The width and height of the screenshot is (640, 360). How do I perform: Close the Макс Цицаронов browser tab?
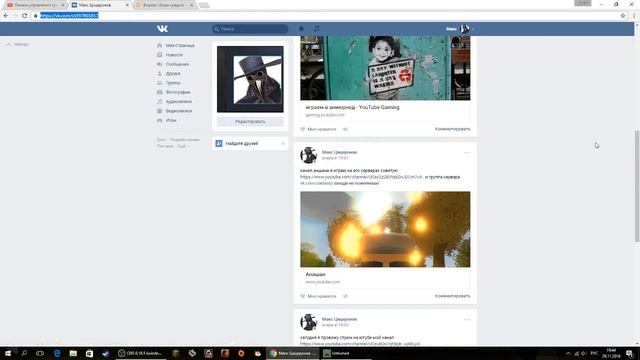pos(127,5)
